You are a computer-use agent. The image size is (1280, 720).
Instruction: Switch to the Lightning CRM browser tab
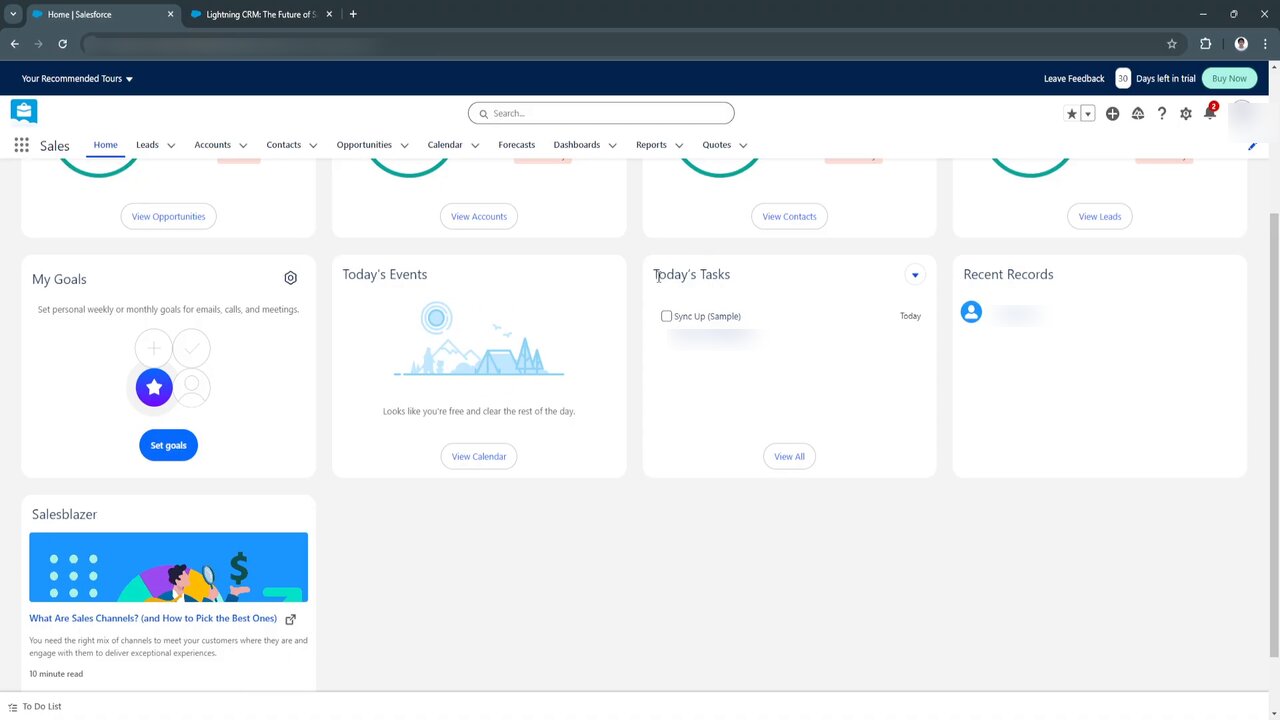click(259, 14)
